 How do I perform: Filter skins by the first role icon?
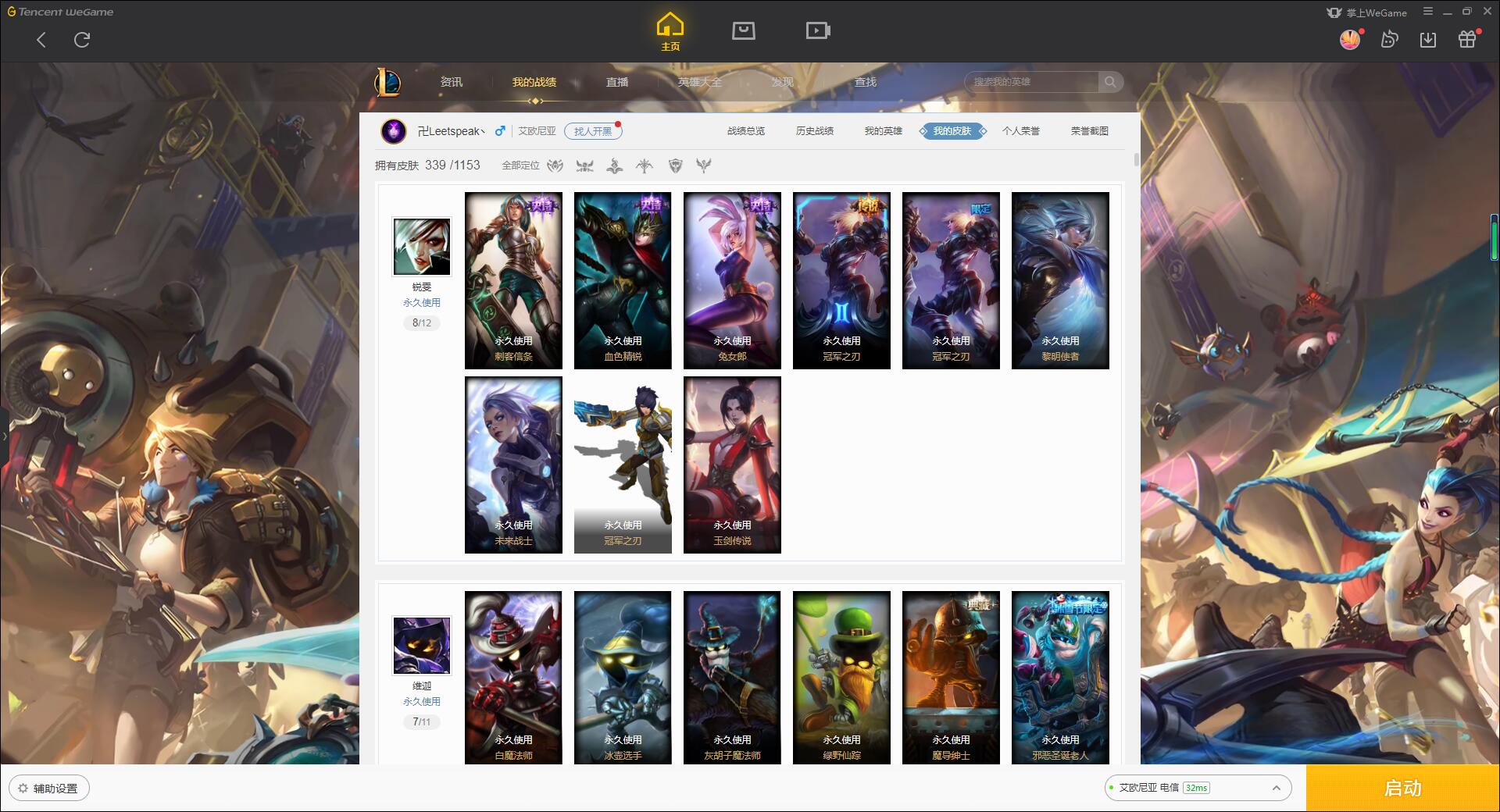coord(555,166)
